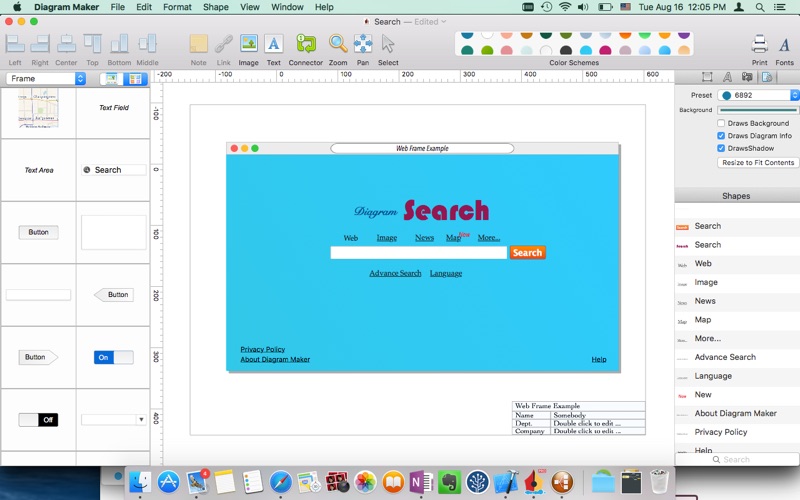Click the Align Bottom toolbar icon
Viewport: 800px width, 500px height.
pyautogui.click(x=119, y=44)
